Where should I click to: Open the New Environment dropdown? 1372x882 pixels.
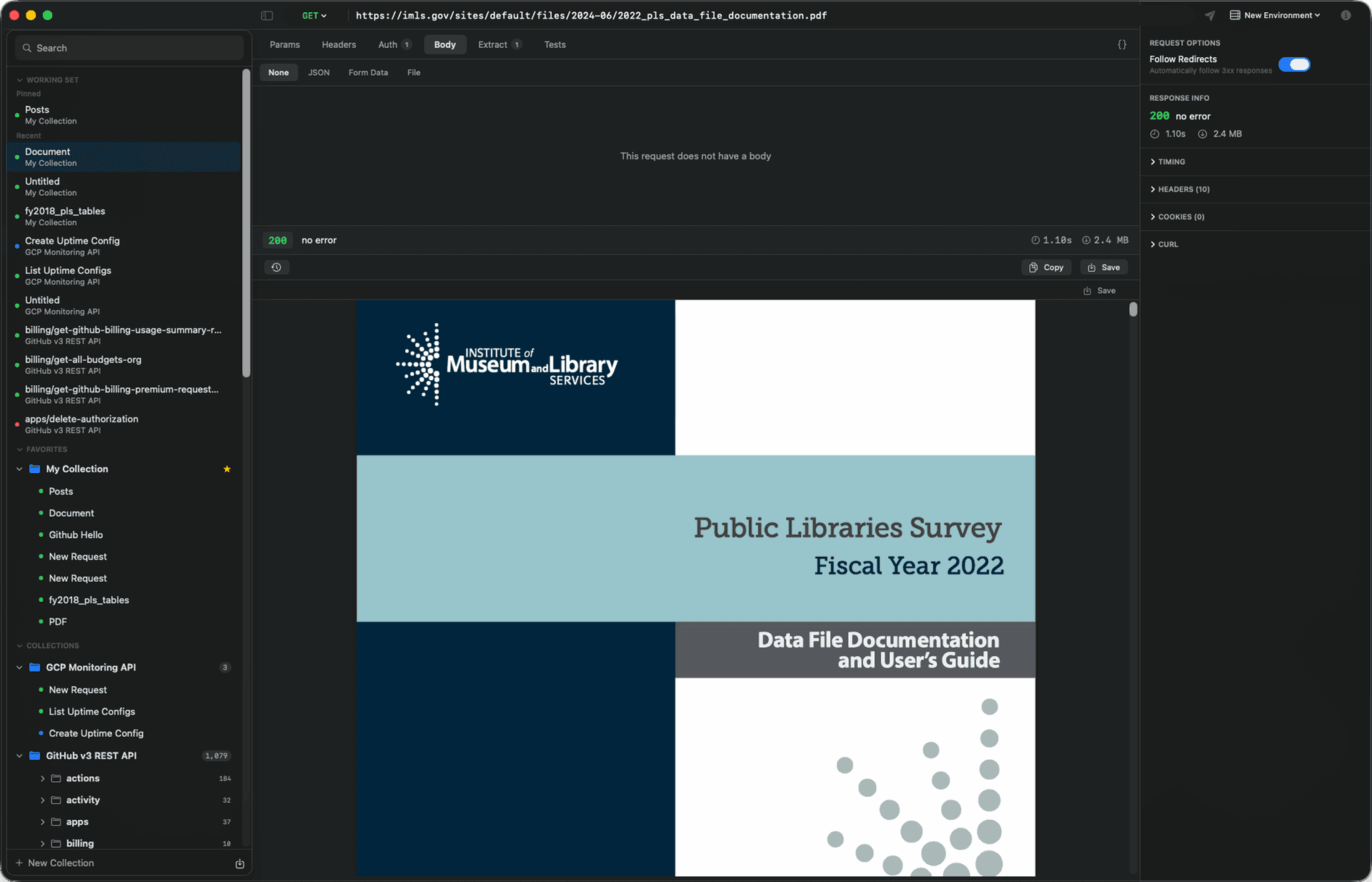1275,15
